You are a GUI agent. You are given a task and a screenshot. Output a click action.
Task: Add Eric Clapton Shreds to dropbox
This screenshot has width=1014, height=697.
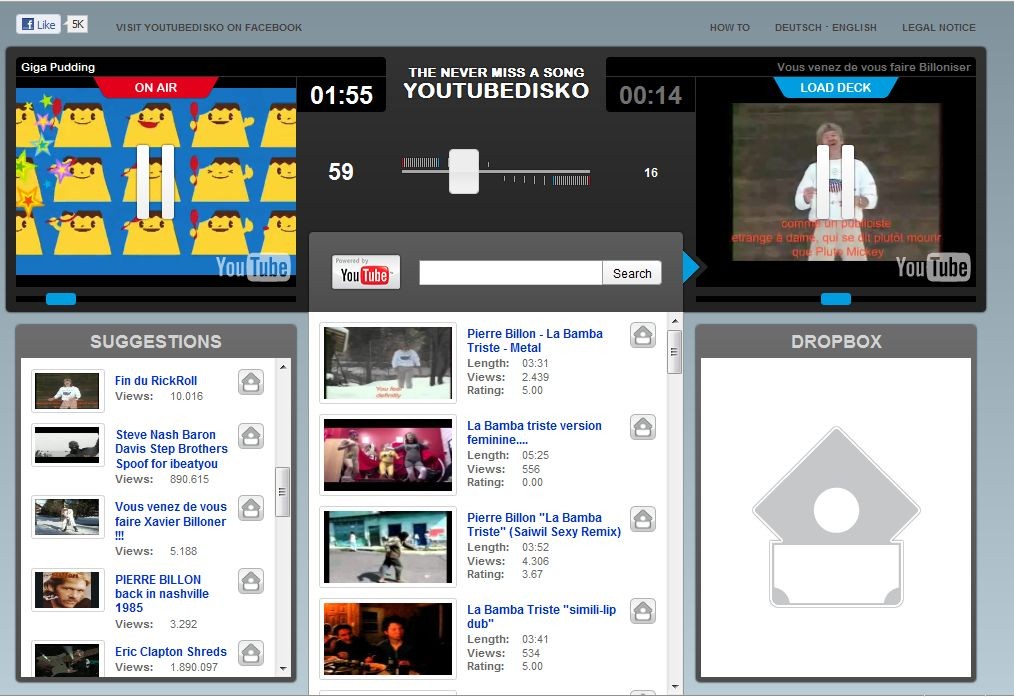tap(251, 653)
